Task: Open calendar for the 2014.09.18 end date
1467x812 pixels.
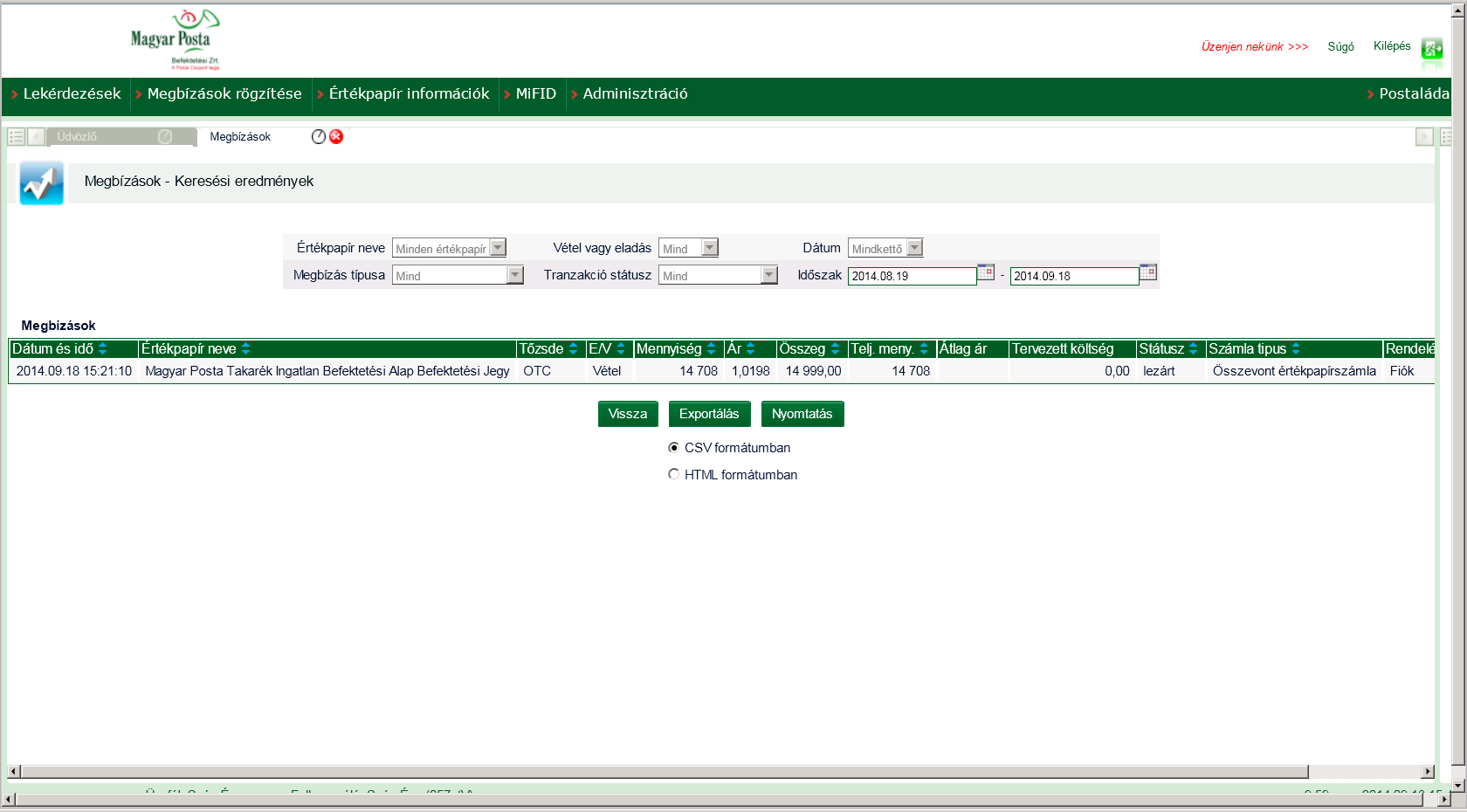Action: tap(1148, 272)
